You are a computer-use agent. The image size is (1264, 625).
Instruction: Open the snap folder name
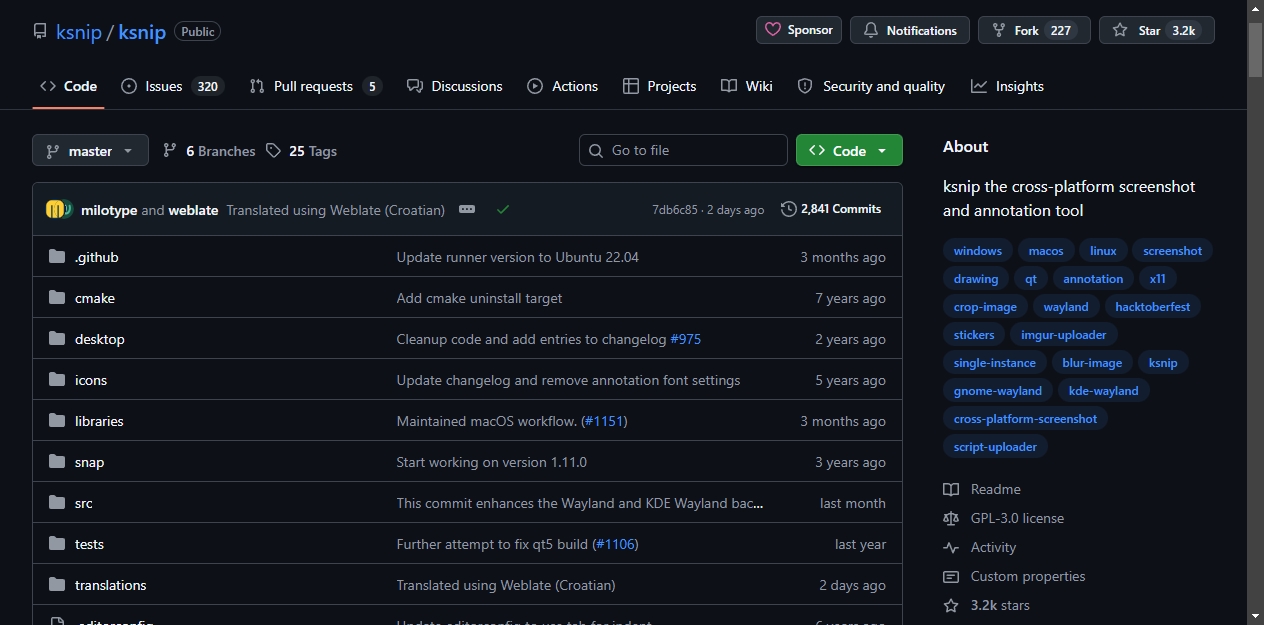coord(89,462)
